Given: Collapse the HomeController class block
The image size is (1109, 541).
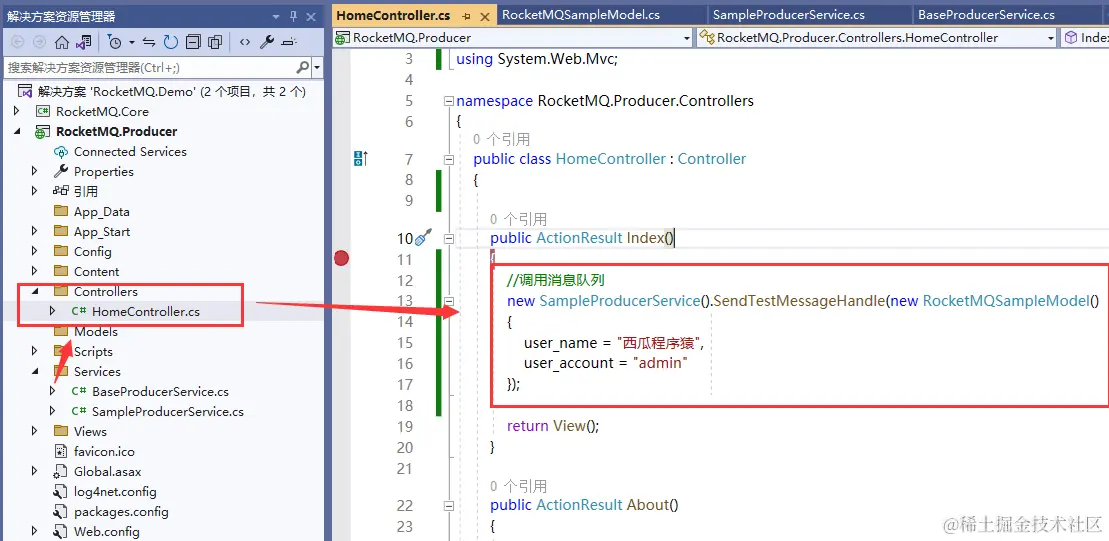Looking at the screenshot, I should click(448, 160).
